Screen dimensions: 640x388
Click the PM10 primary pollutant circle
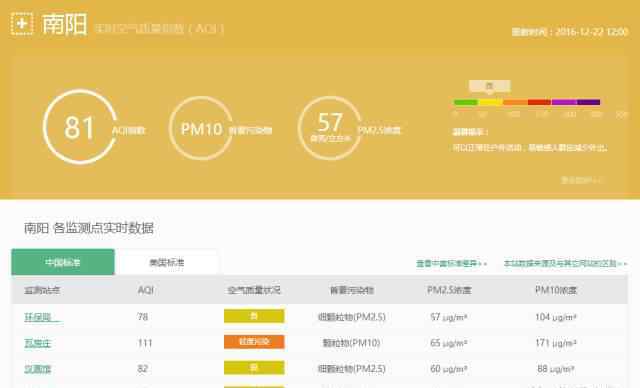201,129
